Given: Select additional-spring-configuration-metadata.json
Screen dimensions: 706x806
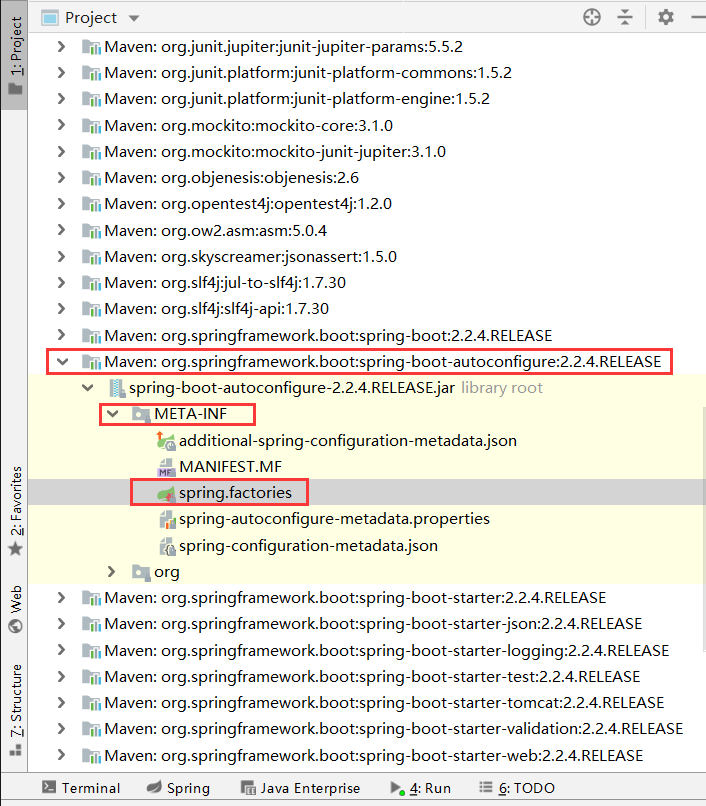Looking at the screenshot, I should click(x=348, y=441).
